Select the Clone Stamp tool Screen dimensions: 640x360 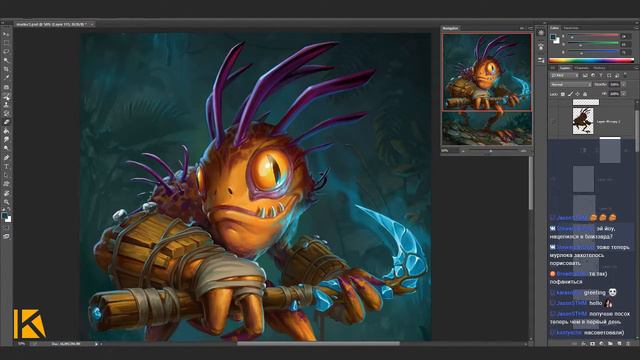6,104
